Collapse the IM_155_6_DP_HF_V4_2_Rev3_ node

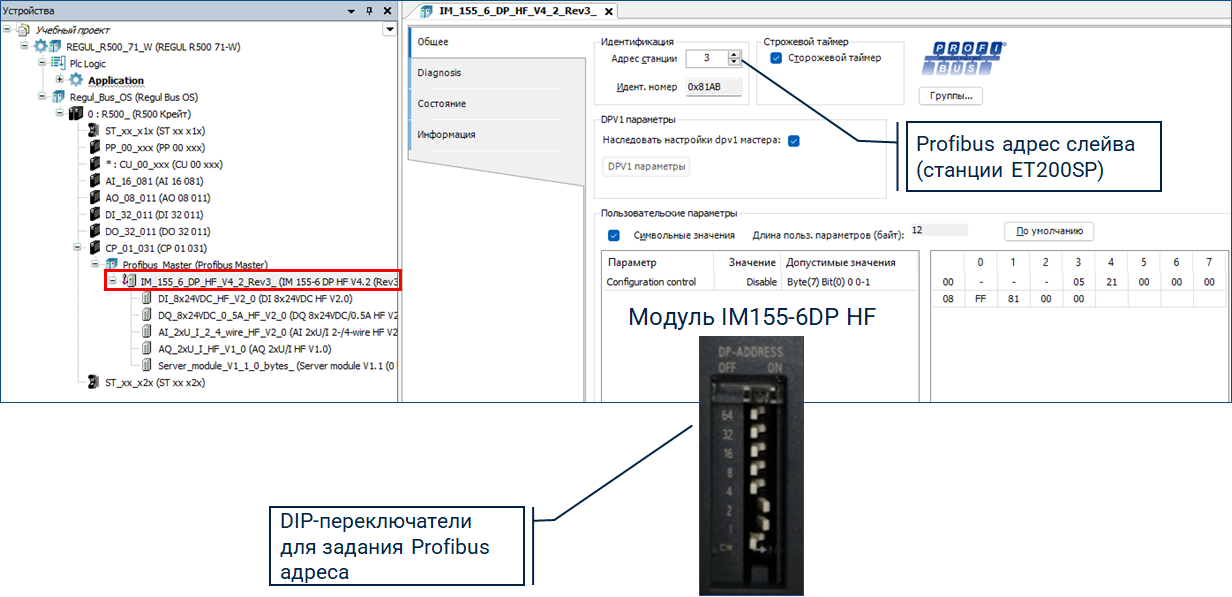(x=112, y=281)
